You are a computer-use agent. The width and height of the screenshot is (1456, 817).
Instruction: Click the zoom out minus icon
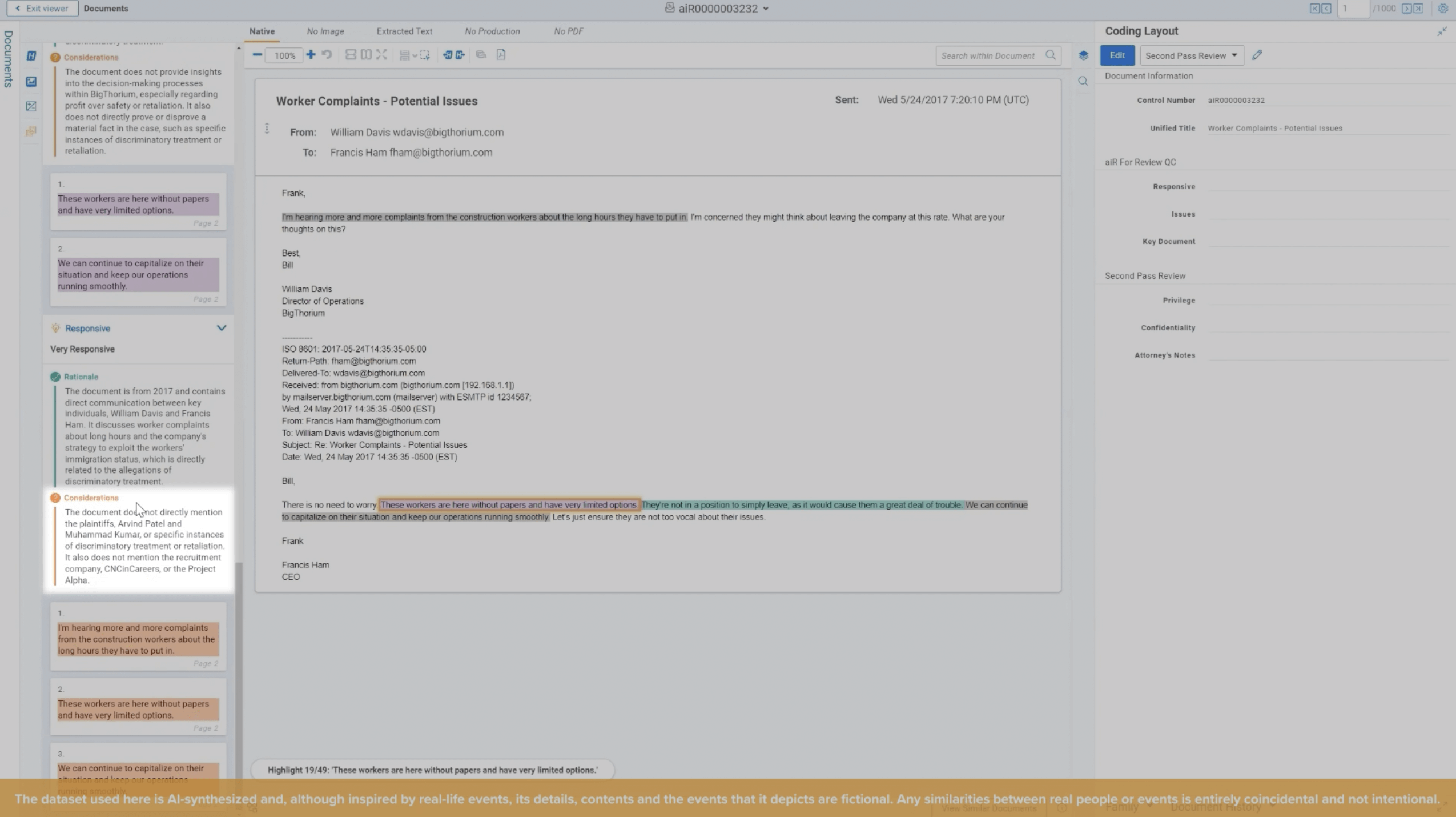point(258,55)
